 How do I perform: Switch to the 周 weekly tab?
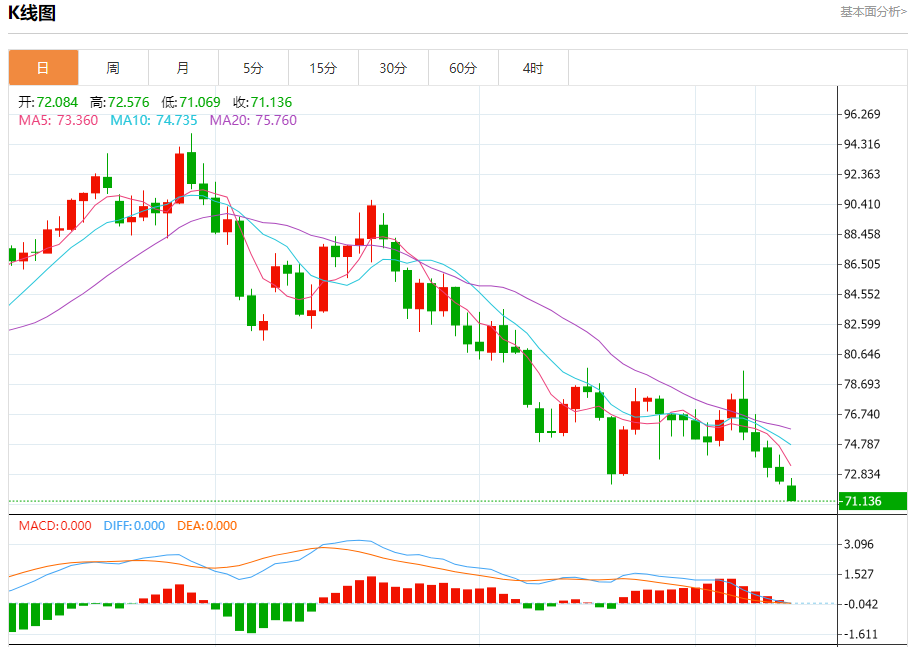point(113,68)
